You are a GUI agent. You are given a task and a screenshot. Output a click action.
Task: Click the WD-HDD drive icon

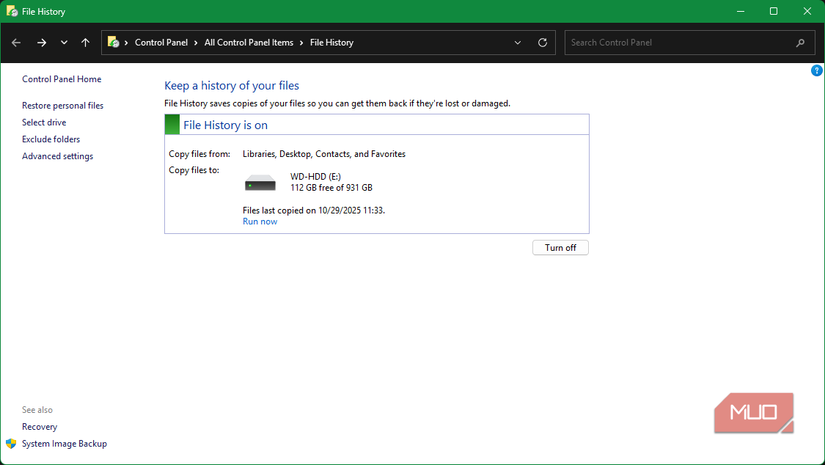260,183
